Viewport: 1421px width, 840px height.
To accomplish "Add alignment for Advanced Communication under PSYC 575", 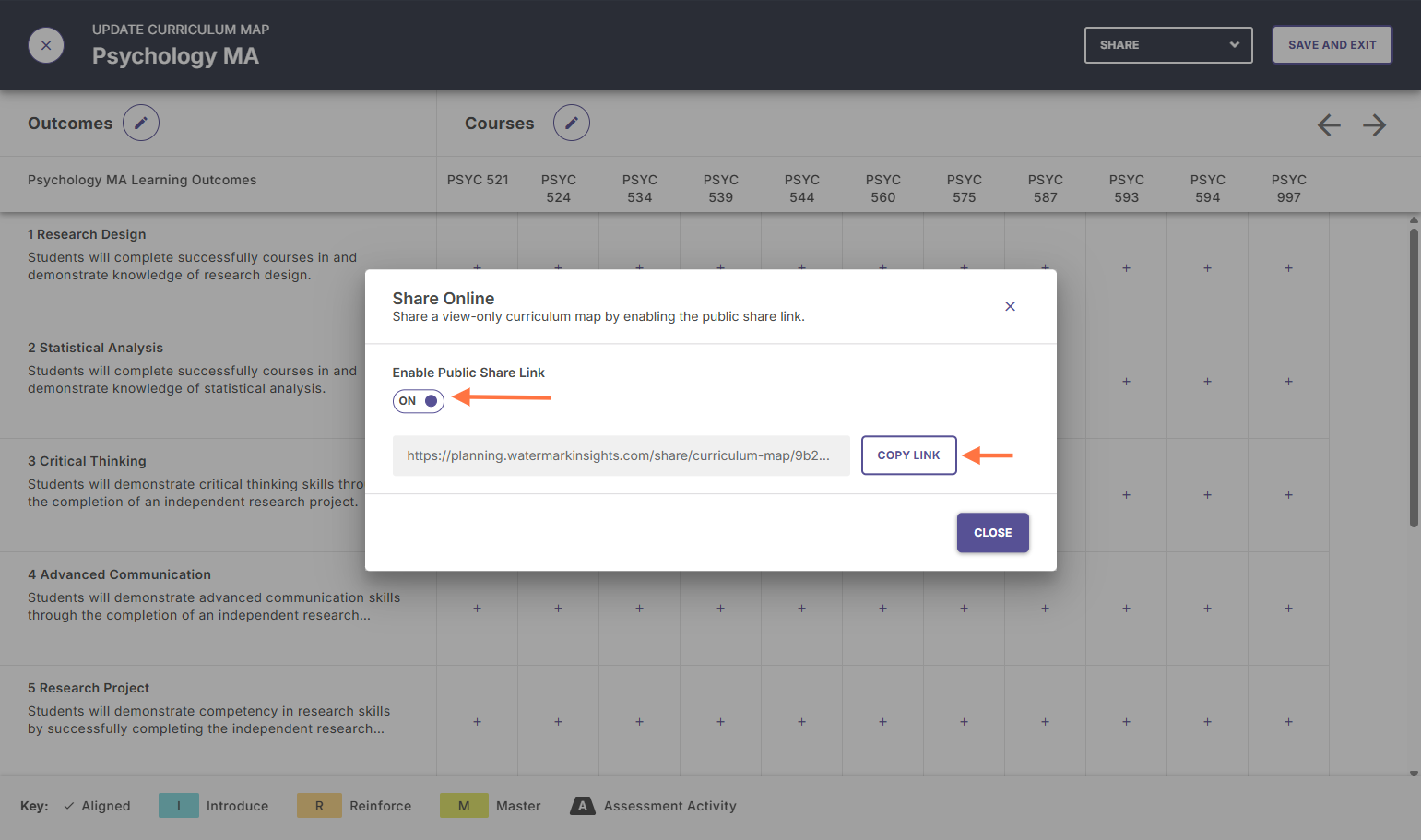I will click(964, 609).
